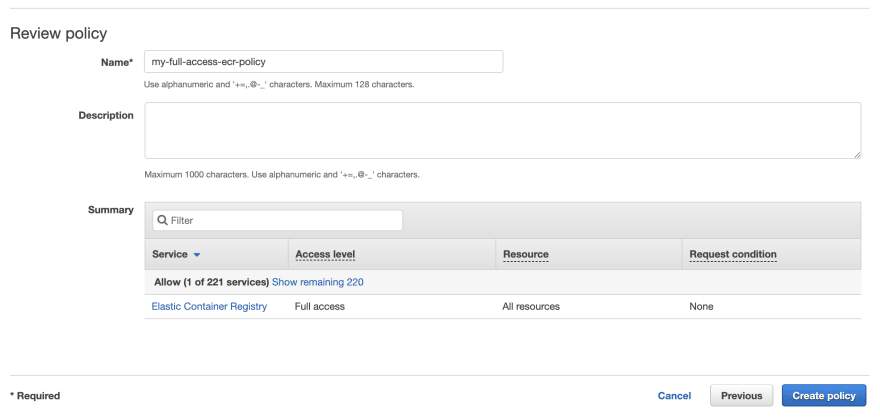The width and height of the screenshot is (880, 420).
Task: Click the Resource column header
Action: click(x=526, y=254)
